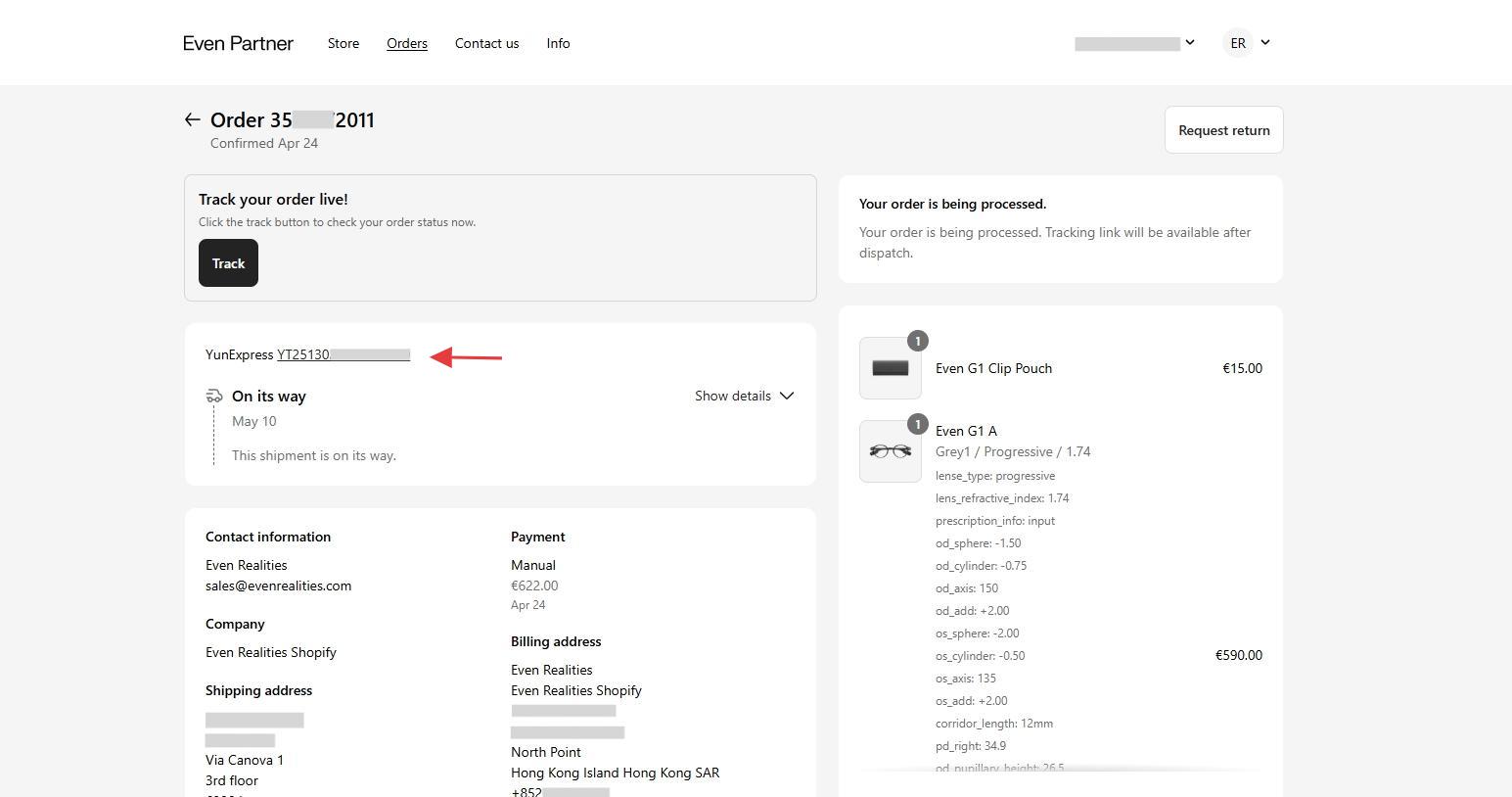1512x797 pixels.
Task: Click the od_axis: 150 value
Action: click(x=967, y=588)
